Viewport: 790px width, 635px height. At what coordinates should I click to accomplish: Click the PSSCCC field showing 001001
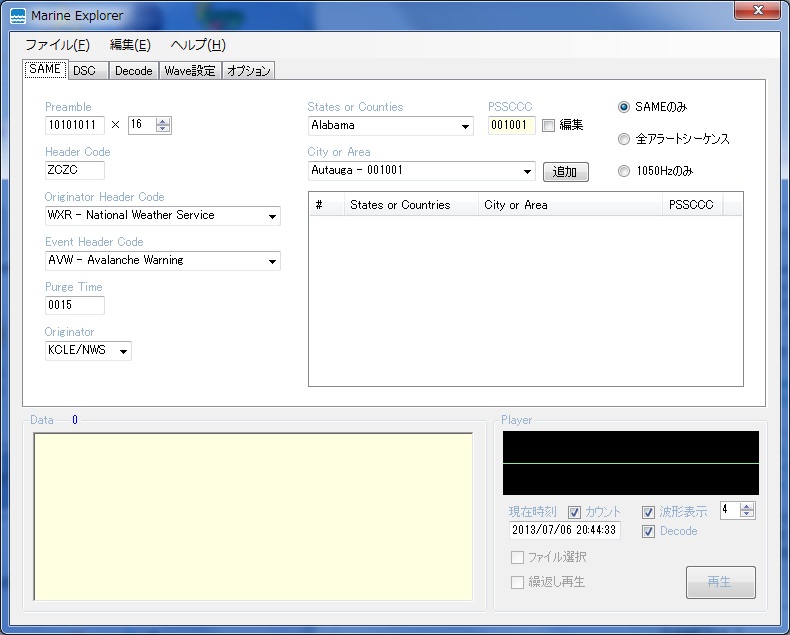pyautogui.click(x=511, y=125)
